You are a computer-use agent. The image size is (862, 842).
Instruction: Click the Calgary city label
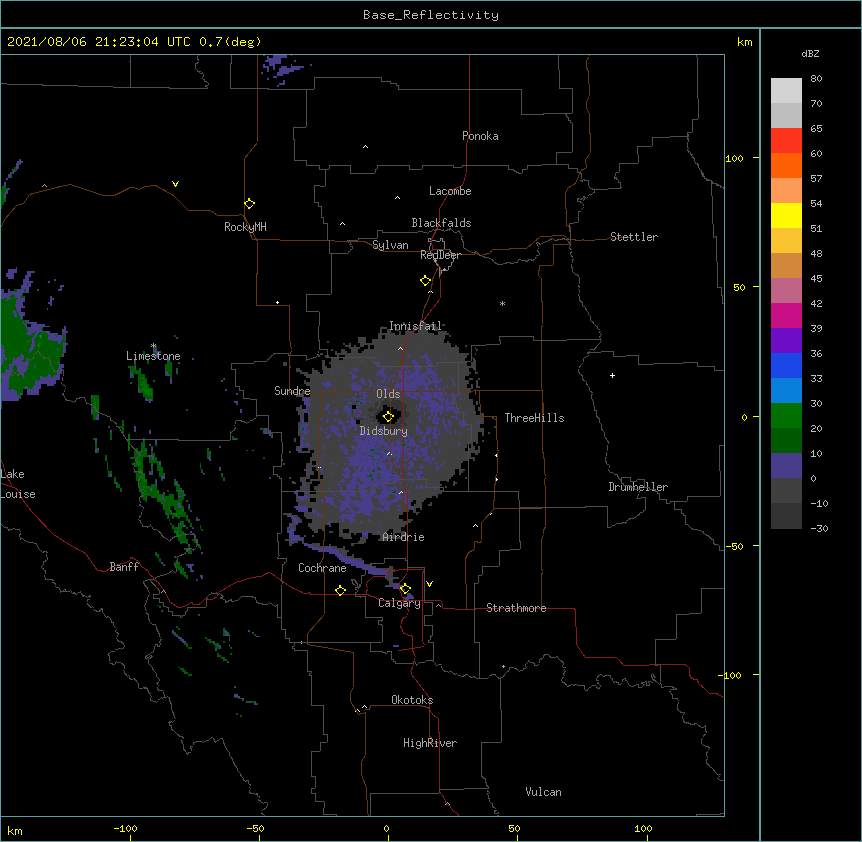(x=399, y=603)
